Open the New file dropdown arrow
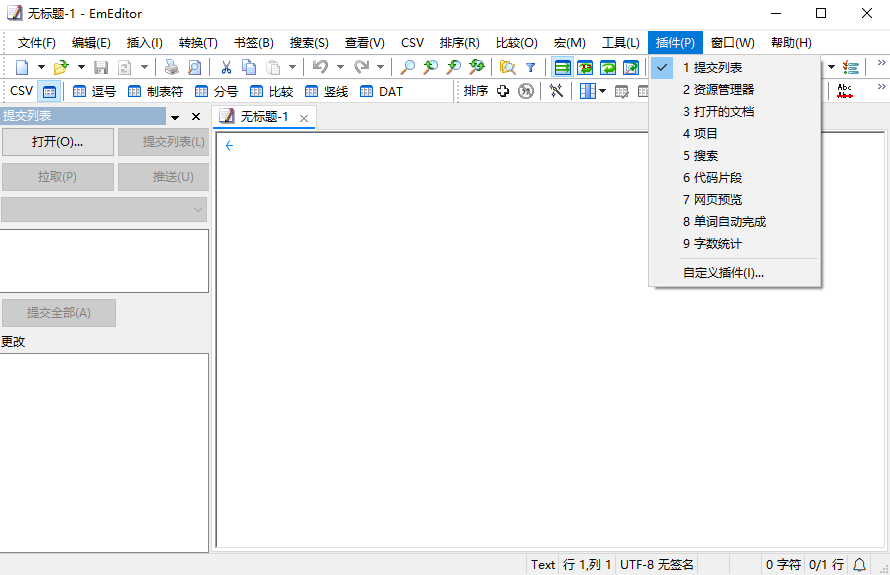Screen dimensions: 890x575 [x=41, y=68]
